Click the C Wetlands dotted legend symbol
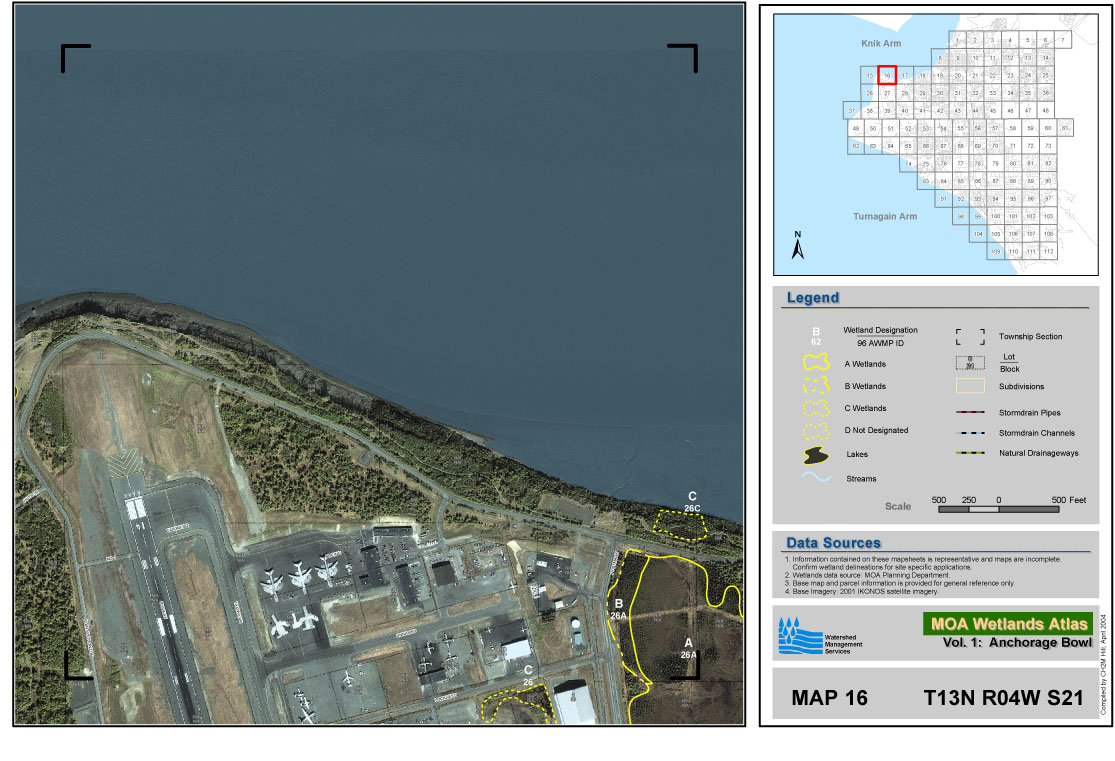 point(817,408)
